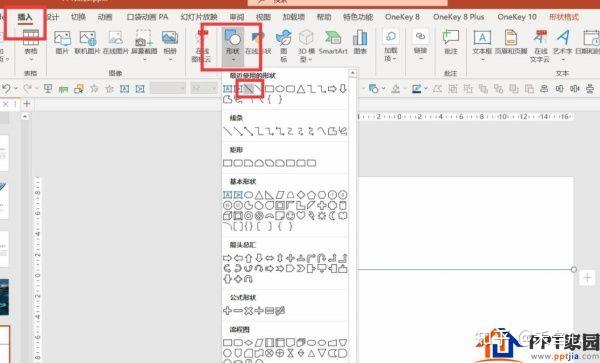
Task: Select the minus sign under 公式形状
Action: pos(238,311)
